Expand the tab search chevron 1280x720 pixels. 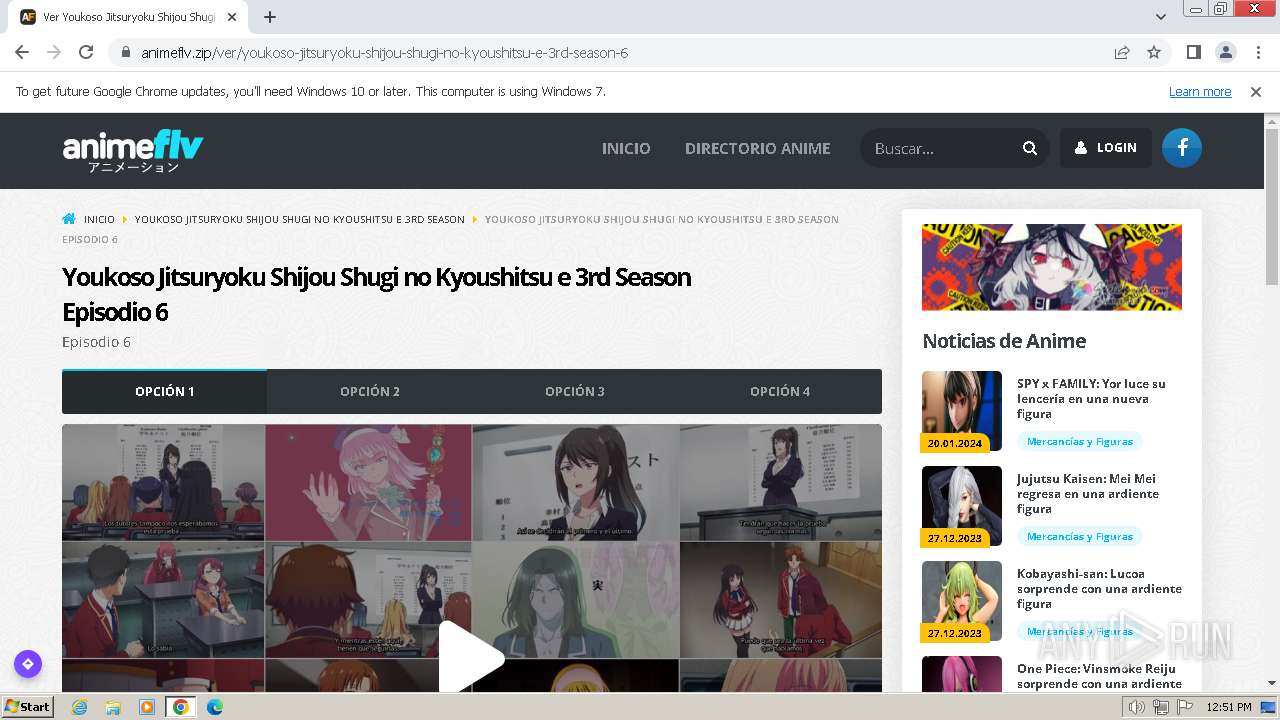tap(1161, 17)
